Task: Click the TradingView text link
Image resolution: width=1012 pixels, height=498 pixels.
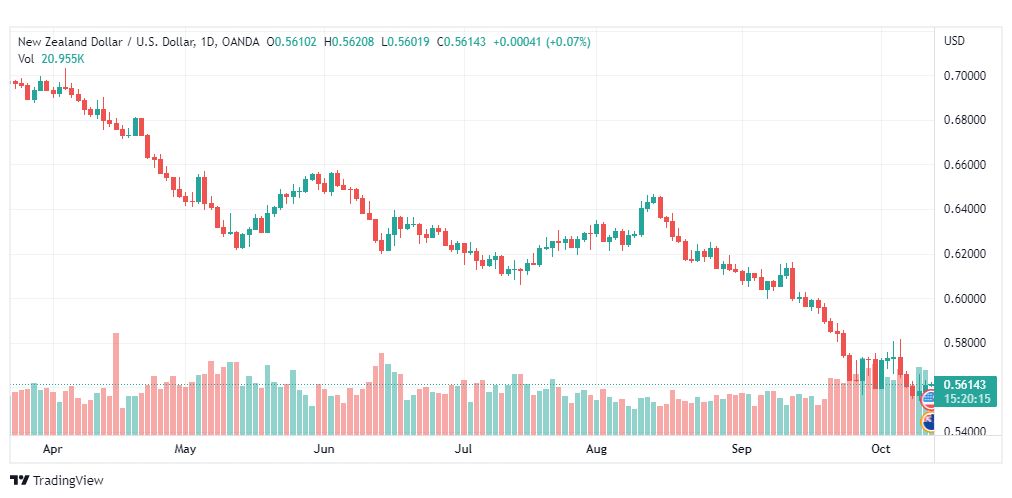Action: point(68,481)
